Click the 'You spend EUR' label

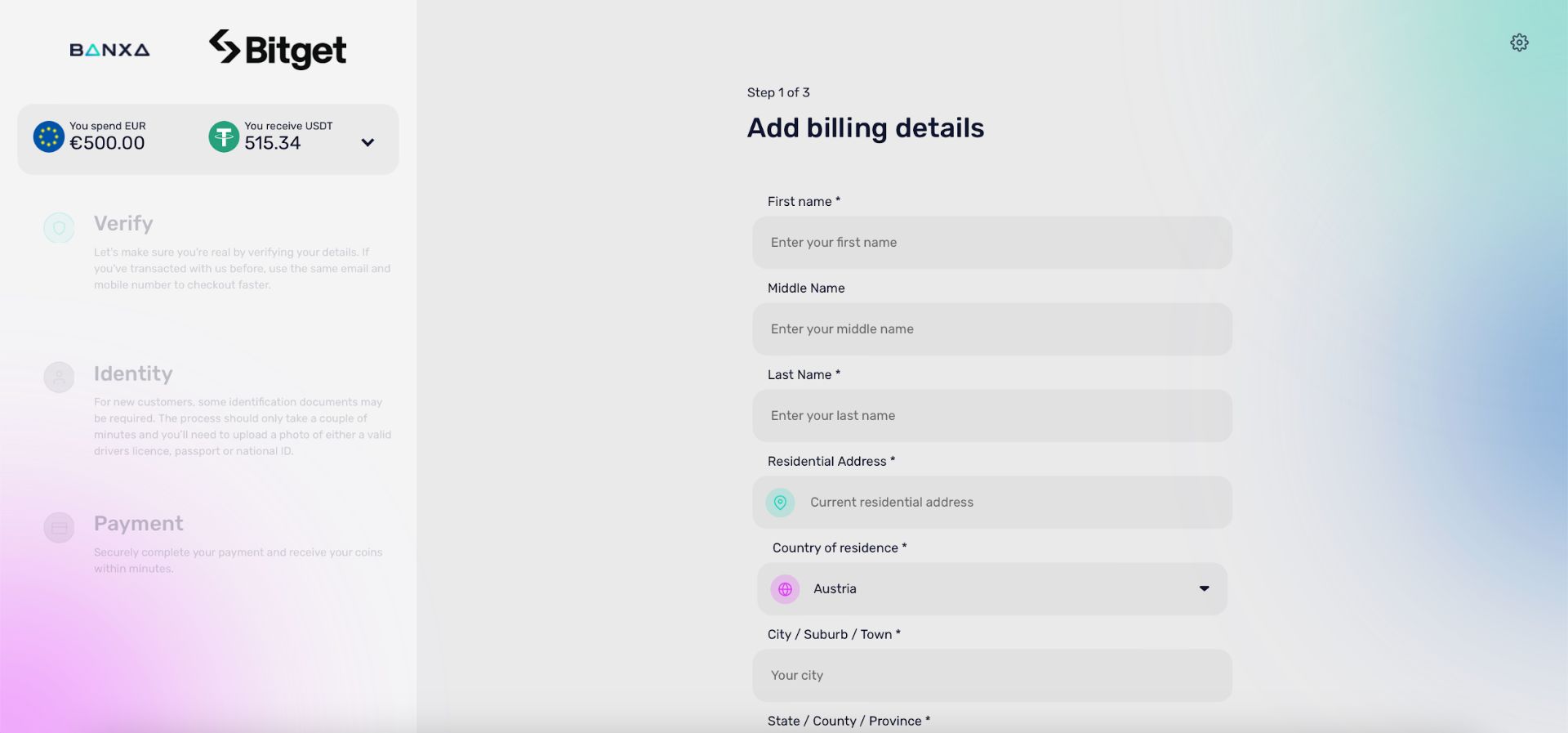tap(107, 126)
